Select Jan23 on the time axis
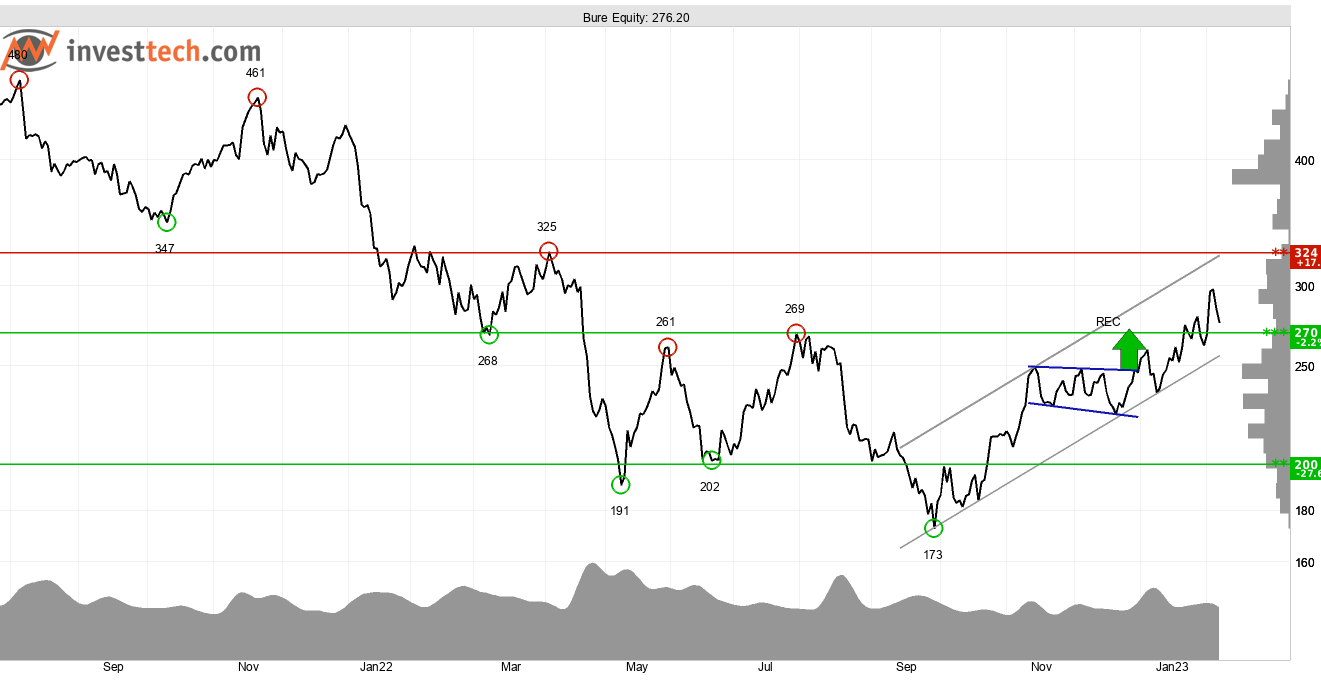1321x680 pixels. click(1173, 667)
